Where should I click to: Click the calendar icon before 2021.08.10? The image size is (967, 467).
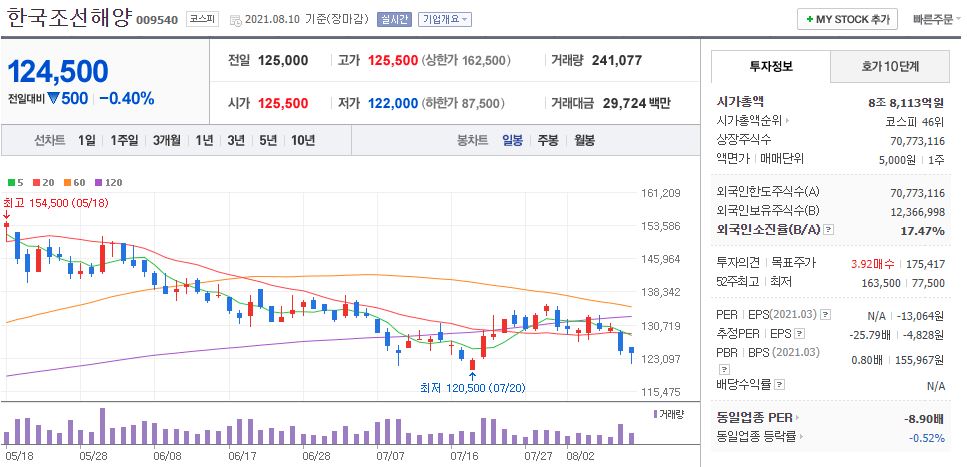tap(236, 20)
